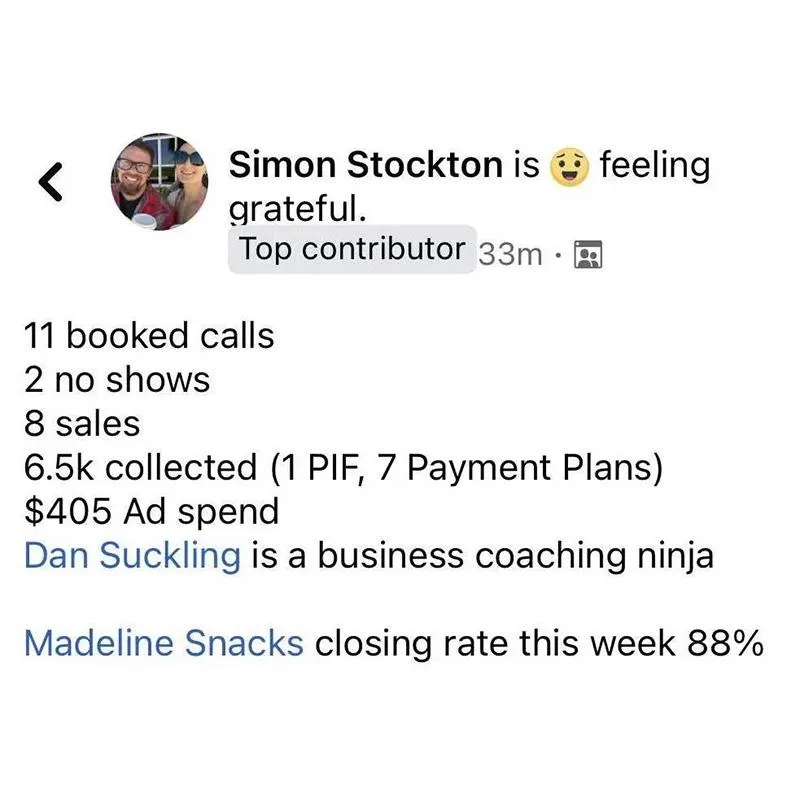Click "closing rate this week" text
The image size is (800, 800).
tap(495, 643)
